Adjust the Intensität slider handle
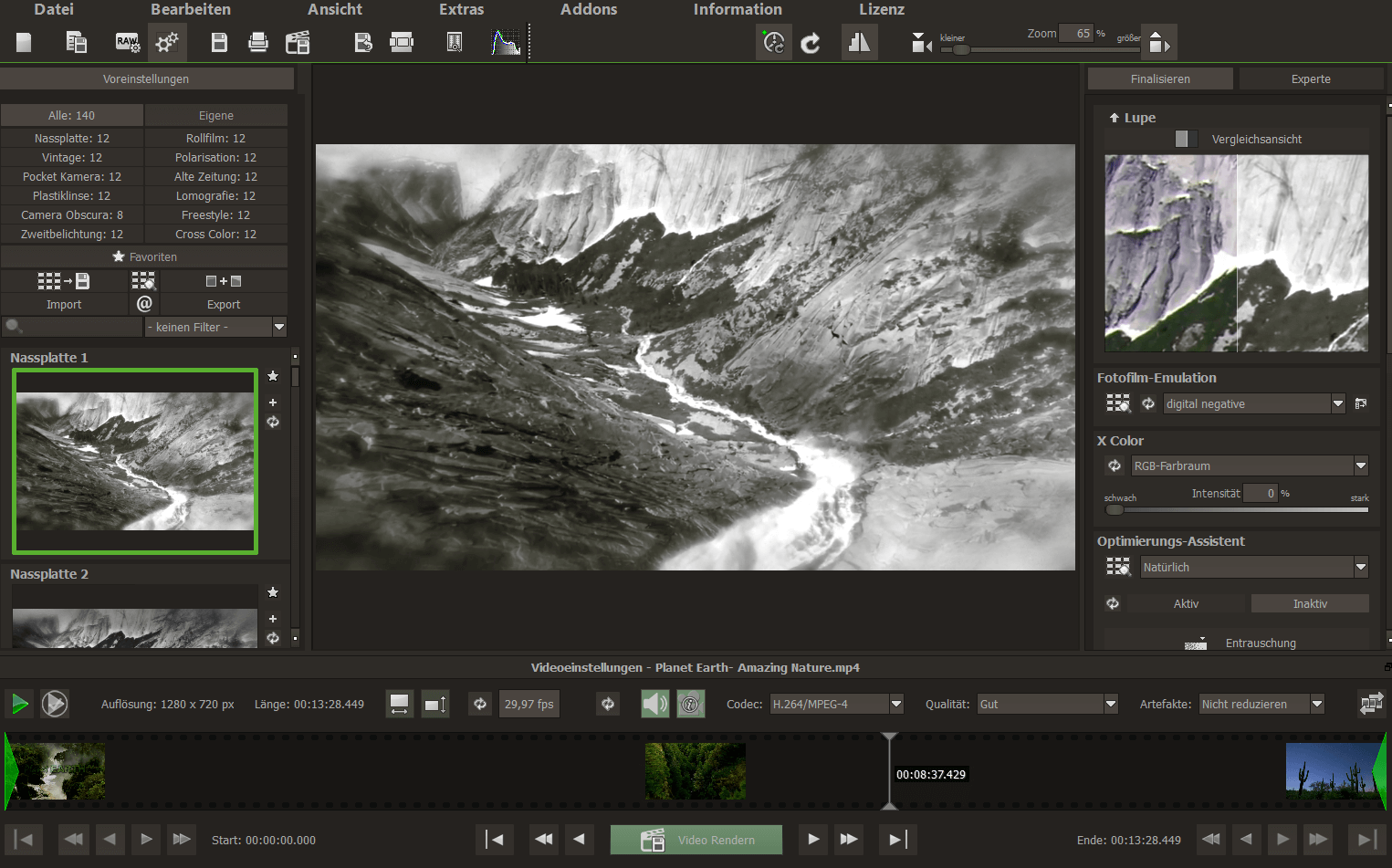1392x868 pixels. click(x=1114, y=509)
